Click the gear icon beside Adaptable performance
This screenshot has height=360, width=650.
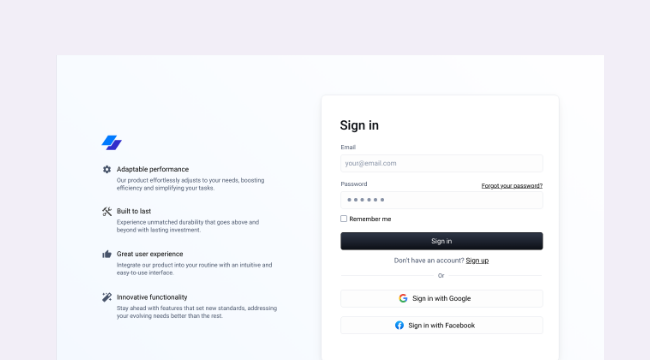tap(107, 169)
